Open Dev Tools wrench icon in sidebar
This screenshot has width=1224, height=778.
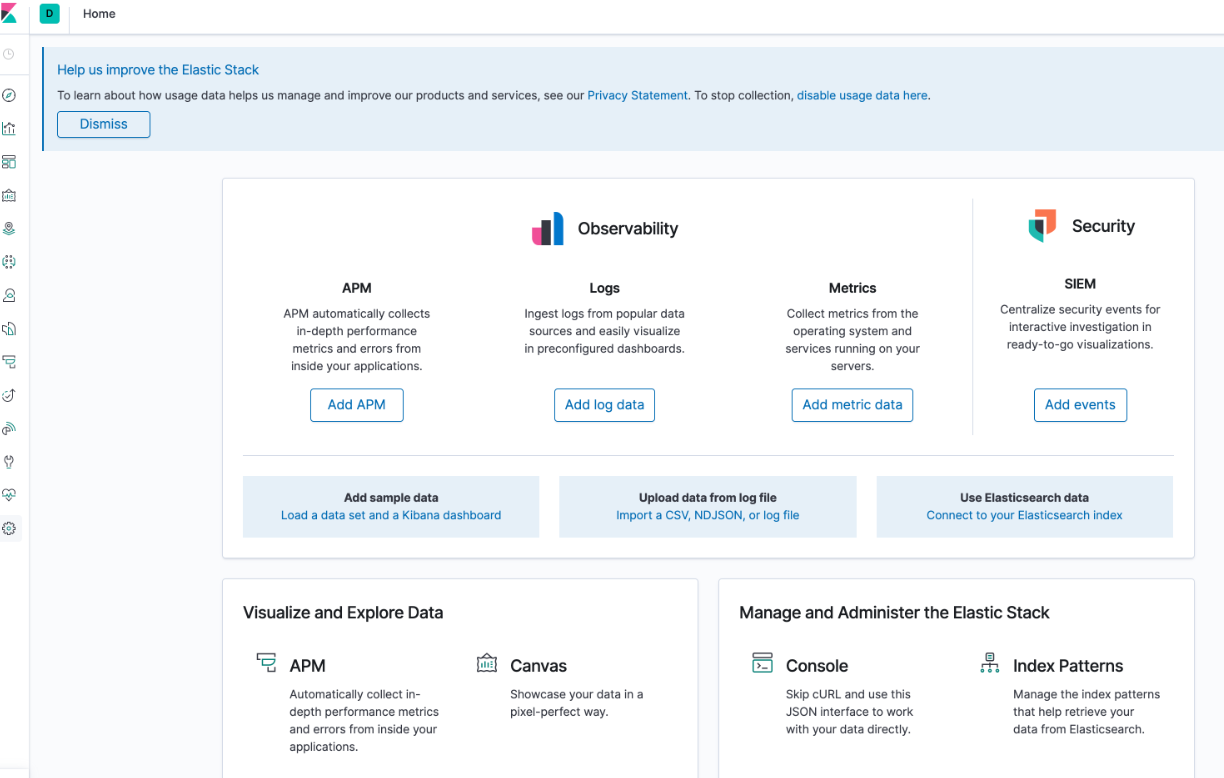tap(9, 462)
